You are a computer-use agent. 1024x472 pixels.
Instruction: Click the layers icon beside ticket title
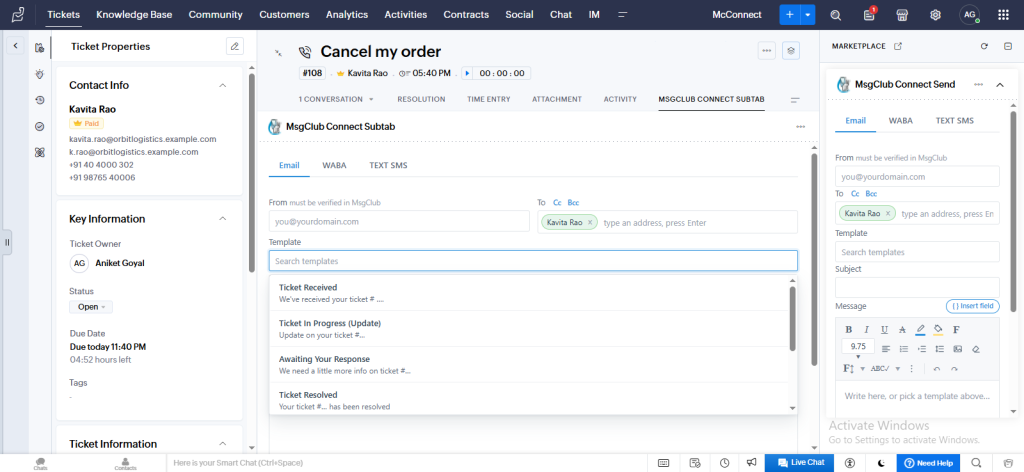point(791,50)
